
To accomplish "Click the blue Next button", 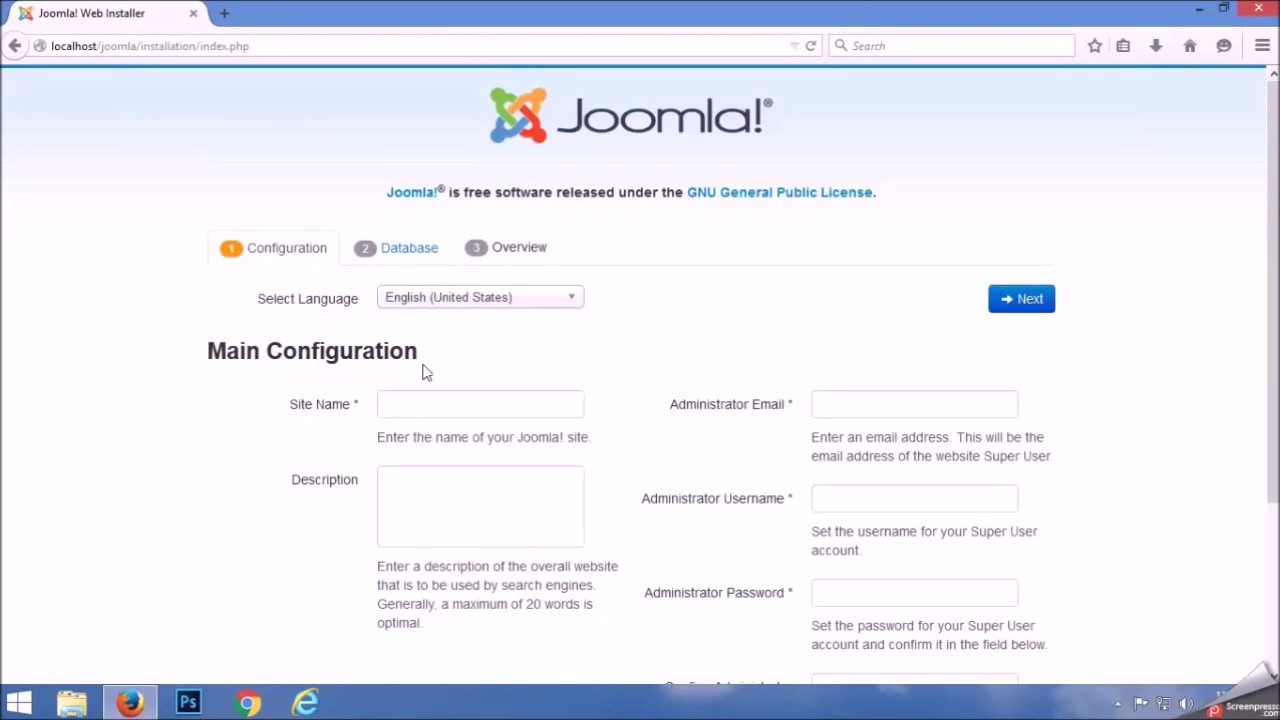I will [x=1021, y=299].
